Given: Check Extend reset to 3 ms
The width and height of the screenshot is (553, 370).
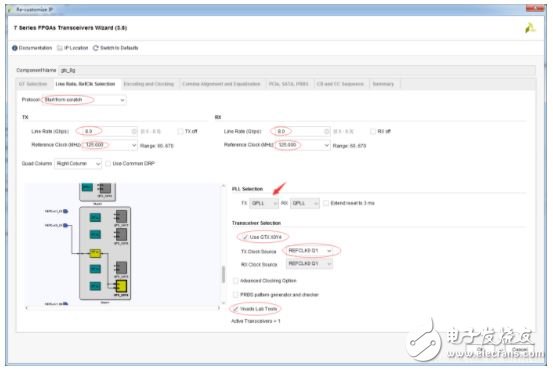Looking at the screenshot, I should point(326,203).
